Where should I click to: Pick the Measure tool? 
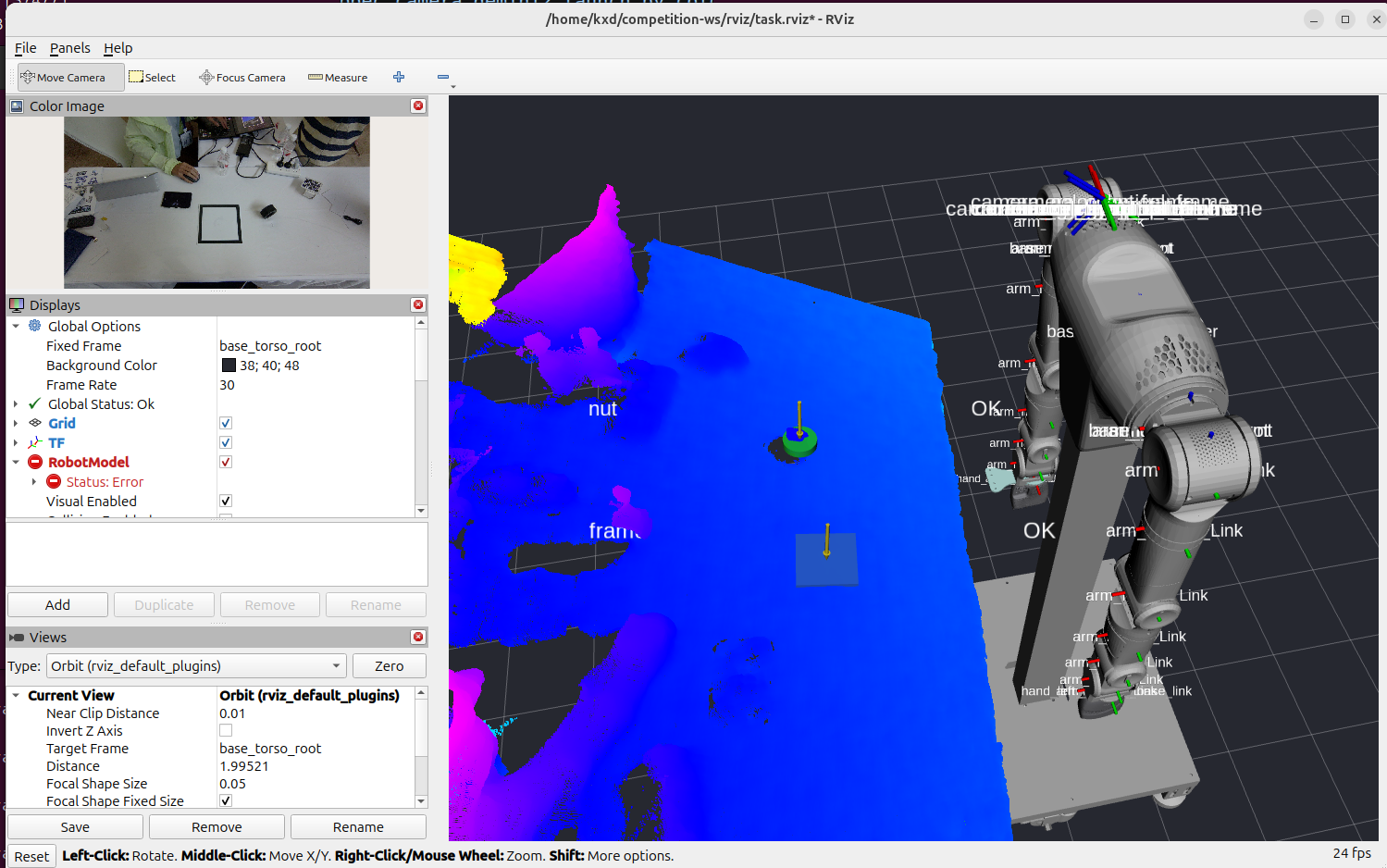[x=338, y=78]
